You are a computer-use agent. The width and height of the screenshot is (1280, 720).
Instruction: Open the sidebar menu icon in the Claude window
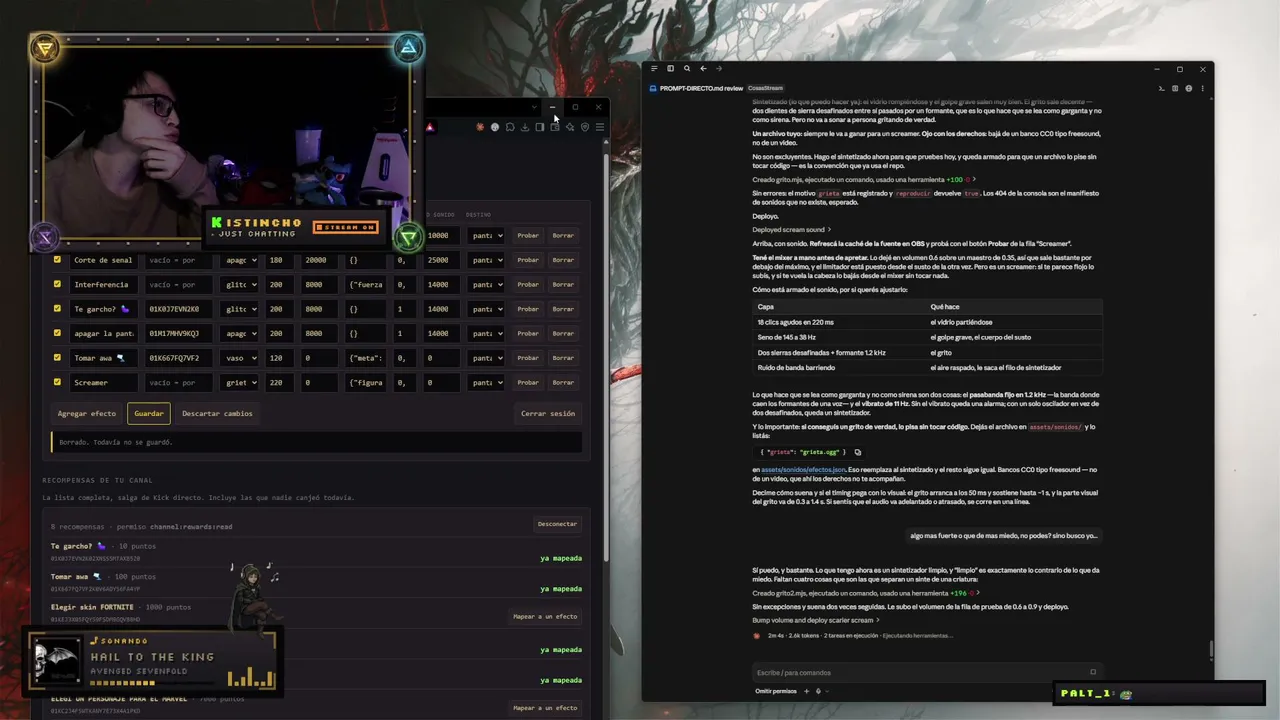pos(654,69)
